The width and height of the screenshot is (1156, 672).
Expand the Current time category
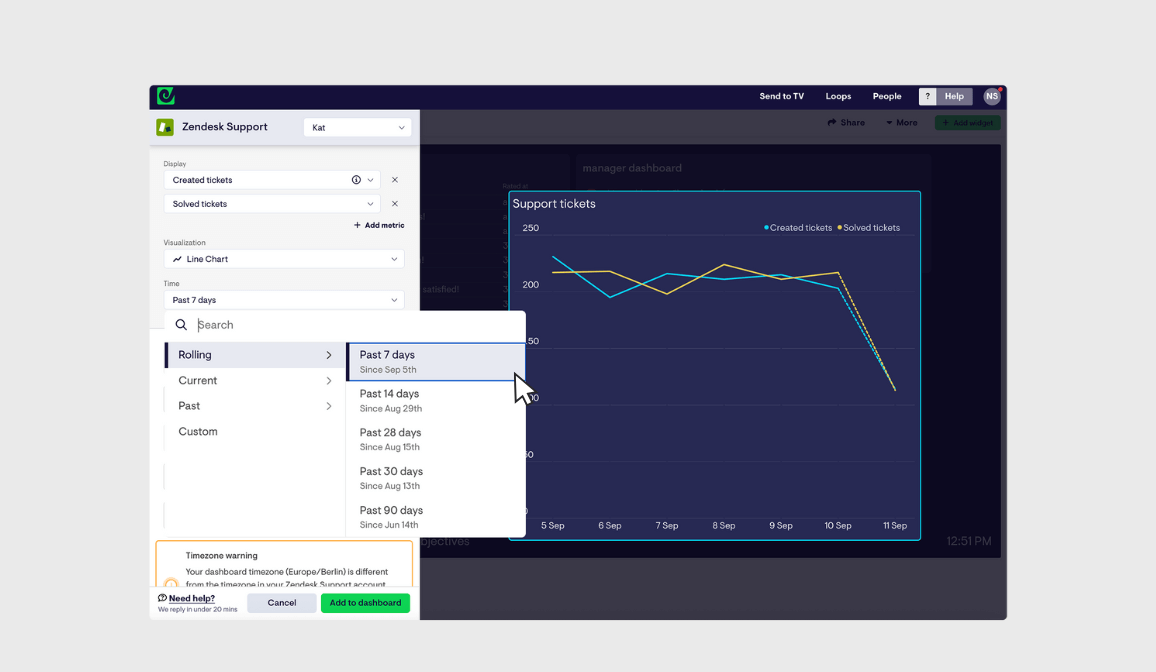tap(254, 381)
